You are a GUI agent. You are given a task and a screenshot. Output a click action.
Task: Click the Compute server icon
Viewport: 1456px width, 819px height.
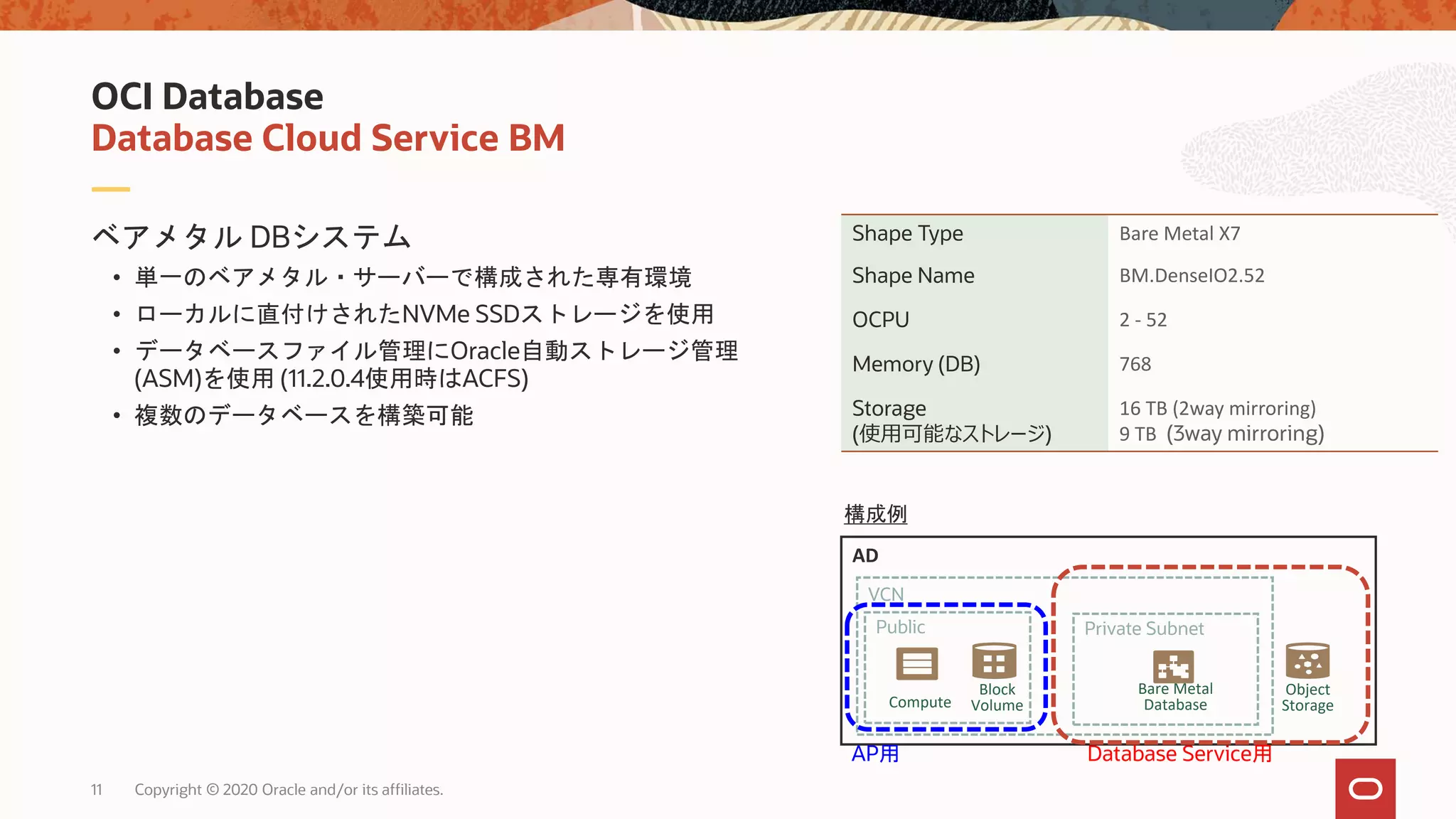[x=916, y=664]
